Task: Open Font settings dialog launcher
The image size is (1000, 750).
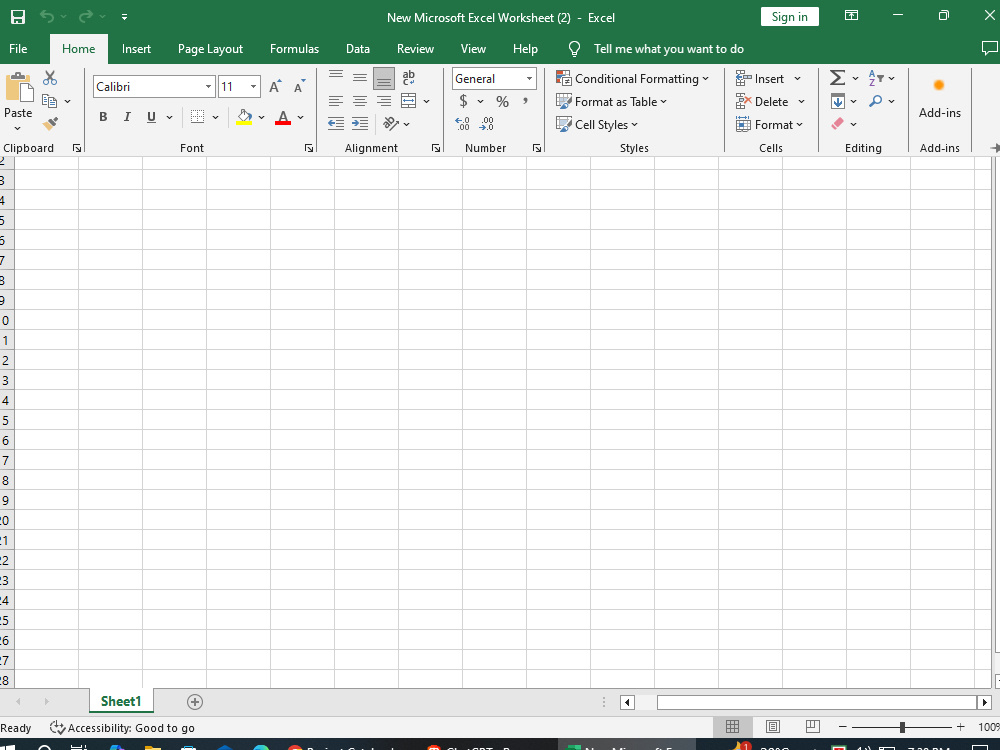Action: (x=309, y=148)
